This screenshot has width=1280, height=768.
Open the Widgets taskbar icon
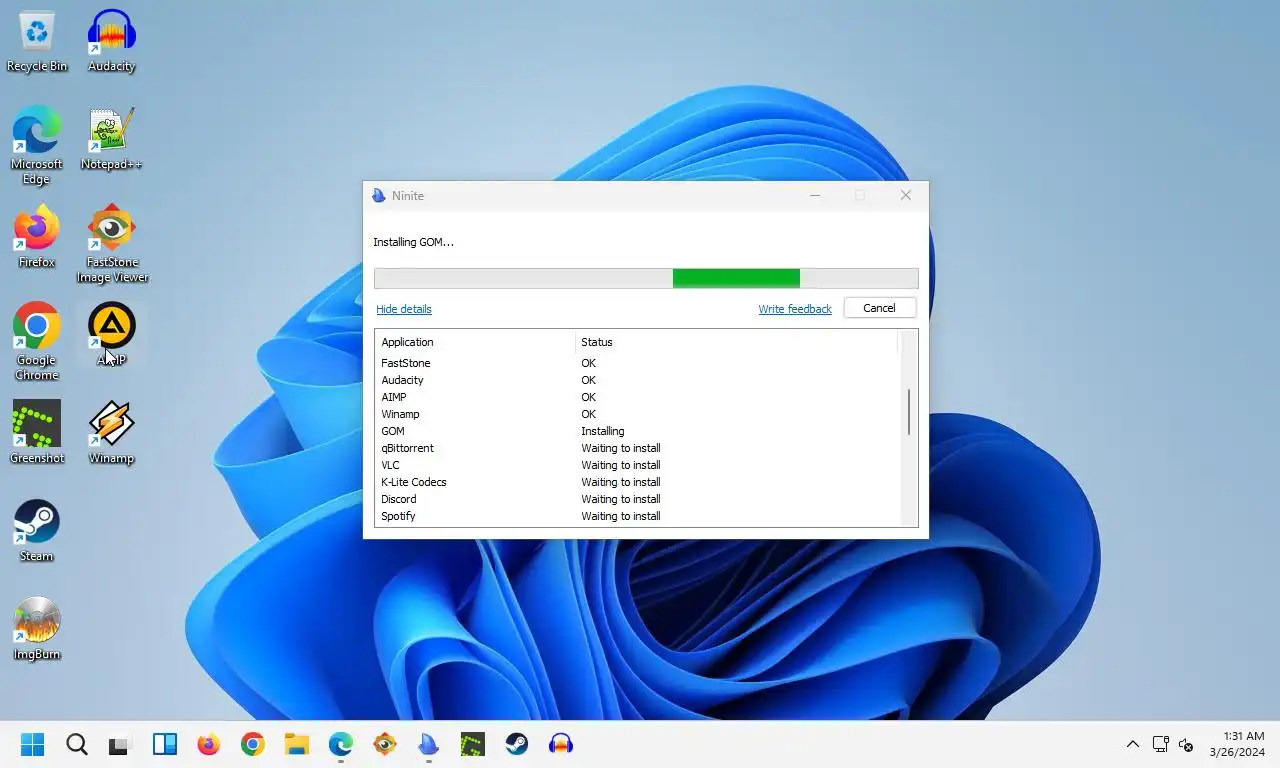click(164, 744)
